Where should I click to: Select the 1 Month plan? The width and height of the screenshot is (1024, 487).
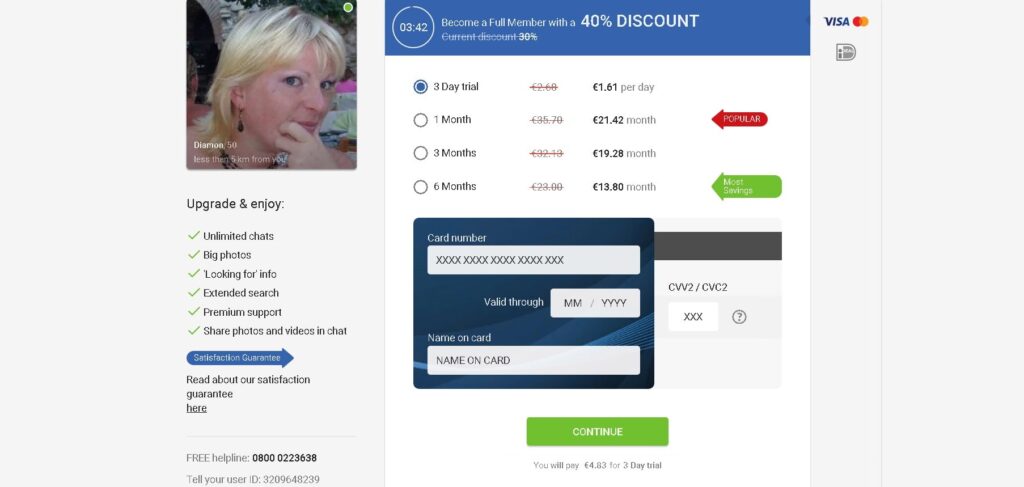coord(421,120)
